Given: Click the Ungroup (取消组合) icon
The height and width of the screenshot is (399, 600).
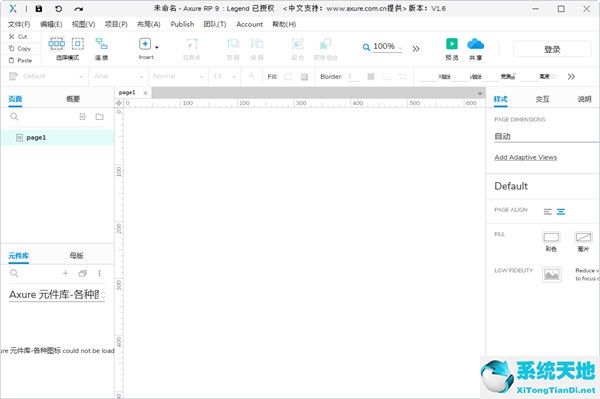Looking at the screenshot, I should click(325, 44).
